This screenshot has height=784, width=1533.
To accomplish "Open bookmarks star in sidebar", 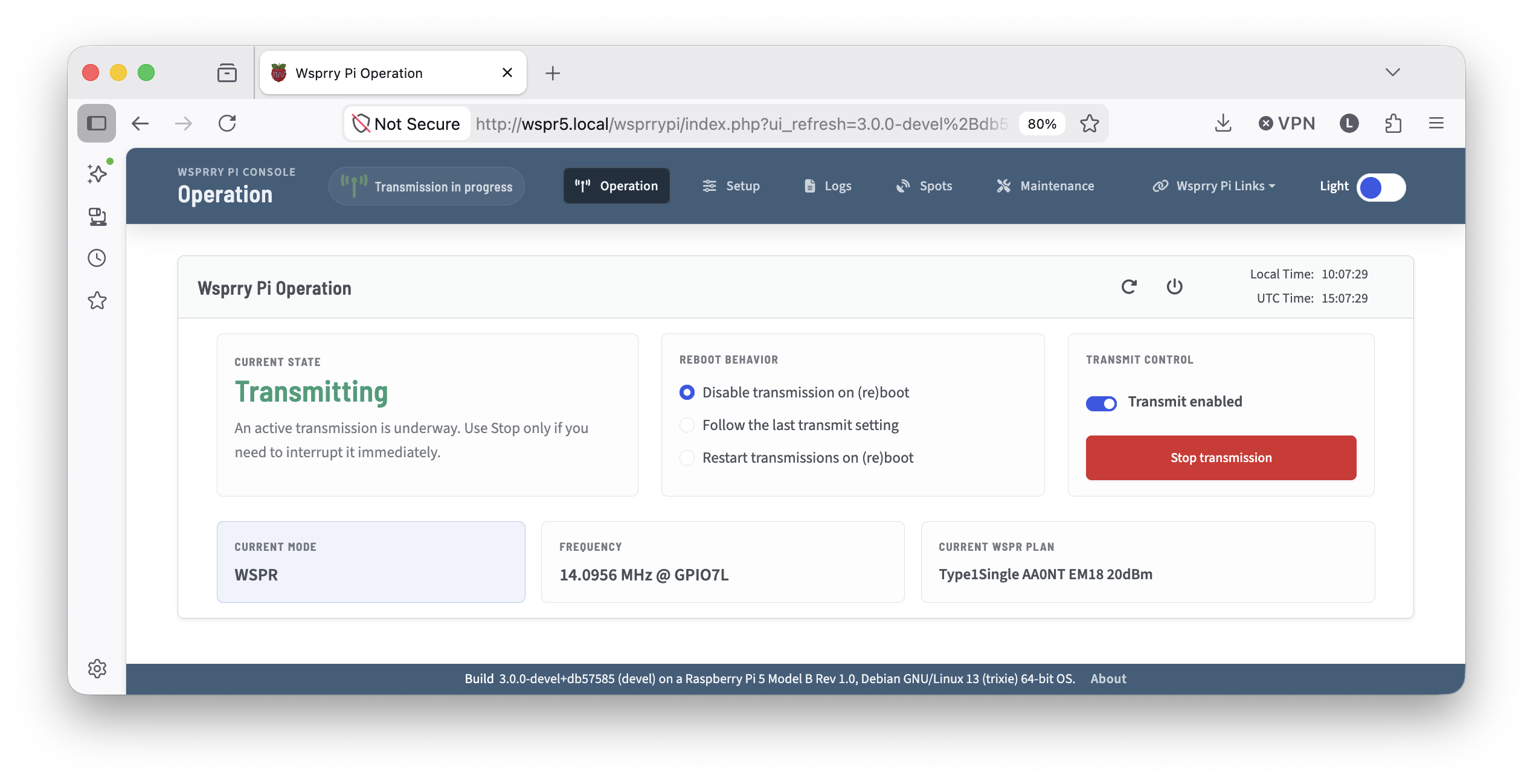I will 97,300.
